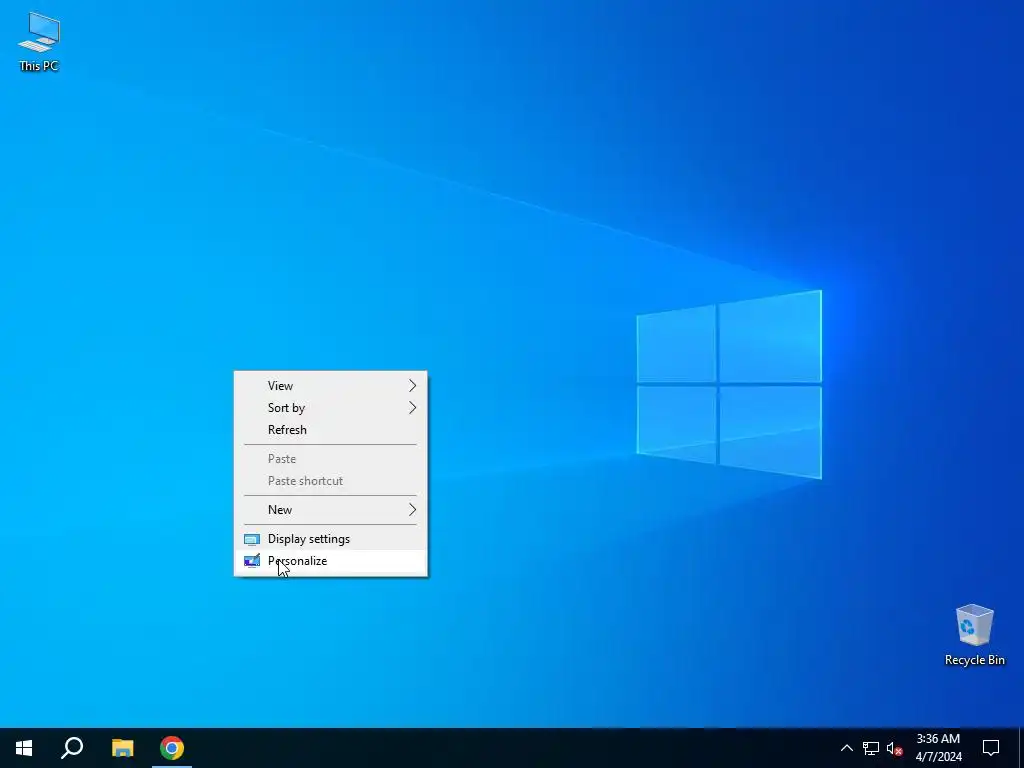Open the This PC desktop icon

[39, 41]
